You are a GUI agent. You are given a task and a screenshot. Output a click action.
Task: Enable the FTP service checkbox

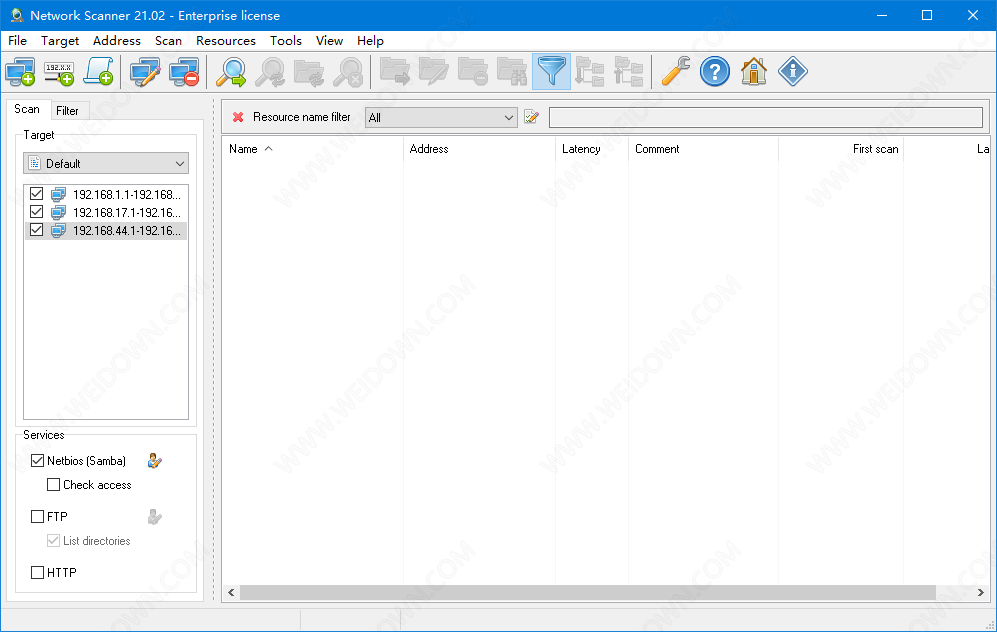[x=38, y=516]
